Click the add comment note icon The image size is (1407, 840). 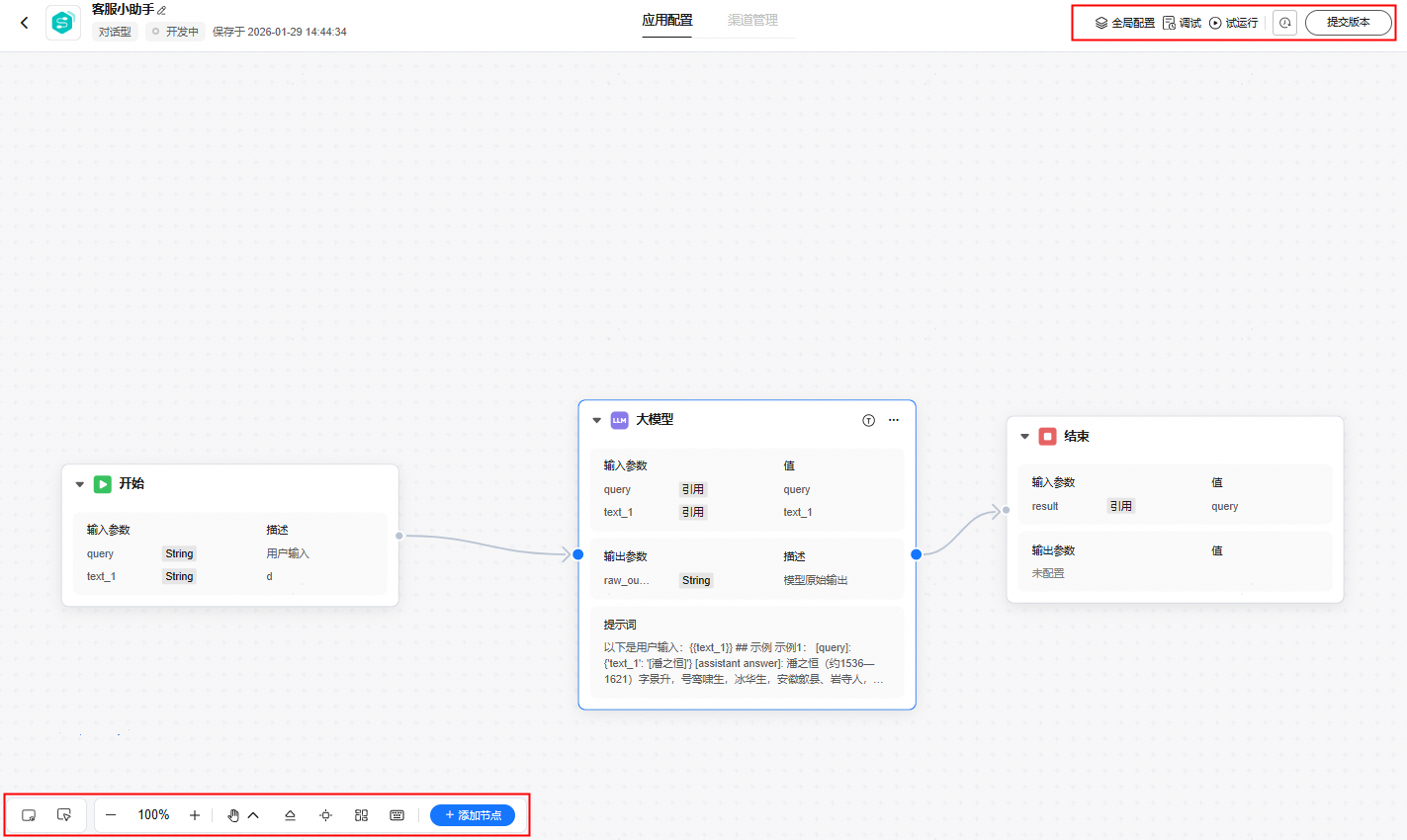pyautogui.click(x=29, y=815)
